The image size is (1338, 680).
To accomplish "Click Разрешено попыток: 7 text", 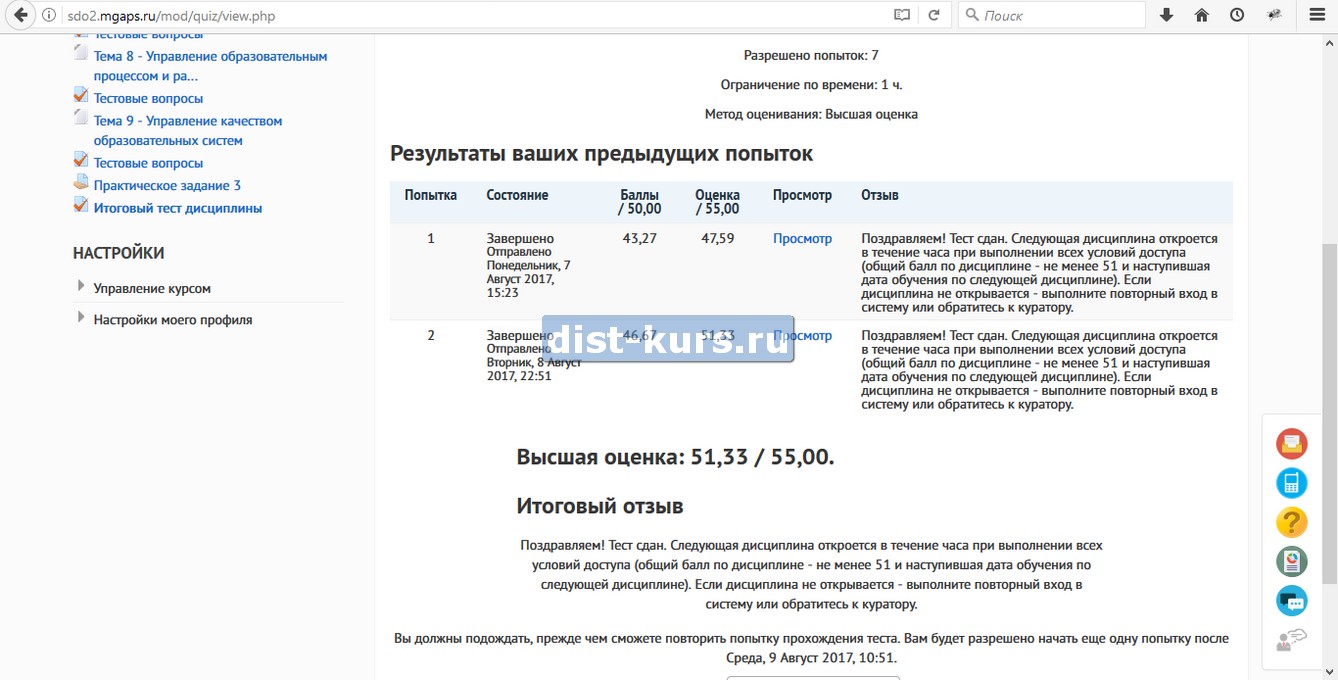I will click(811, 56).
